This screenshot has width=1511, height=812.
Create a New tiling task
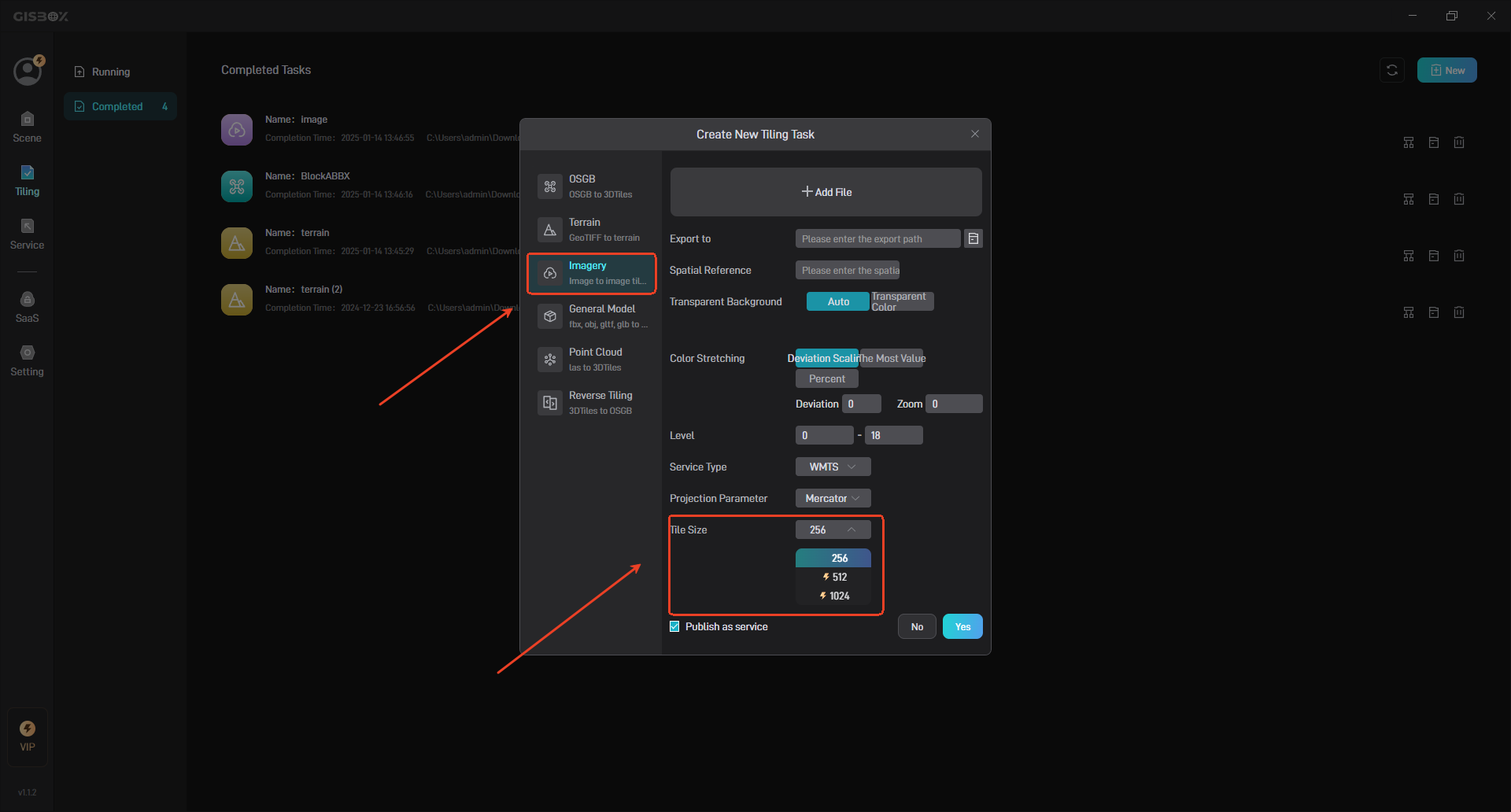click(1446, 70)
